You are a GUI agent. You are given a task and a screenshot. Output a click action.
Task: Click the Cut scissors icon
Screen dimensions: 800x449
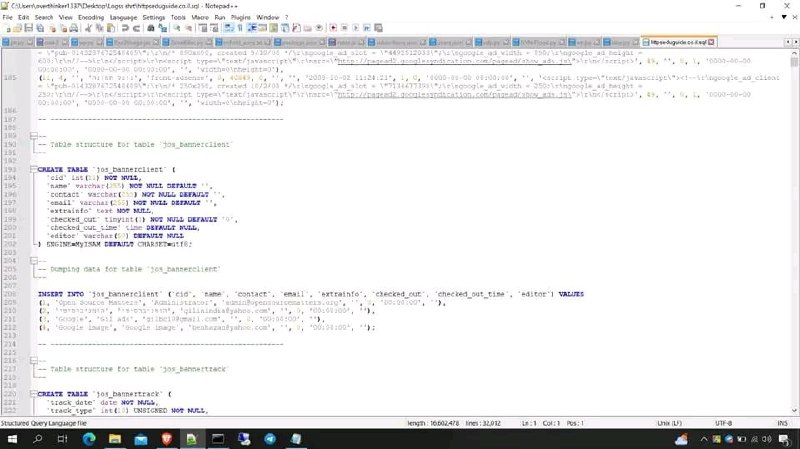coord(88,28)
